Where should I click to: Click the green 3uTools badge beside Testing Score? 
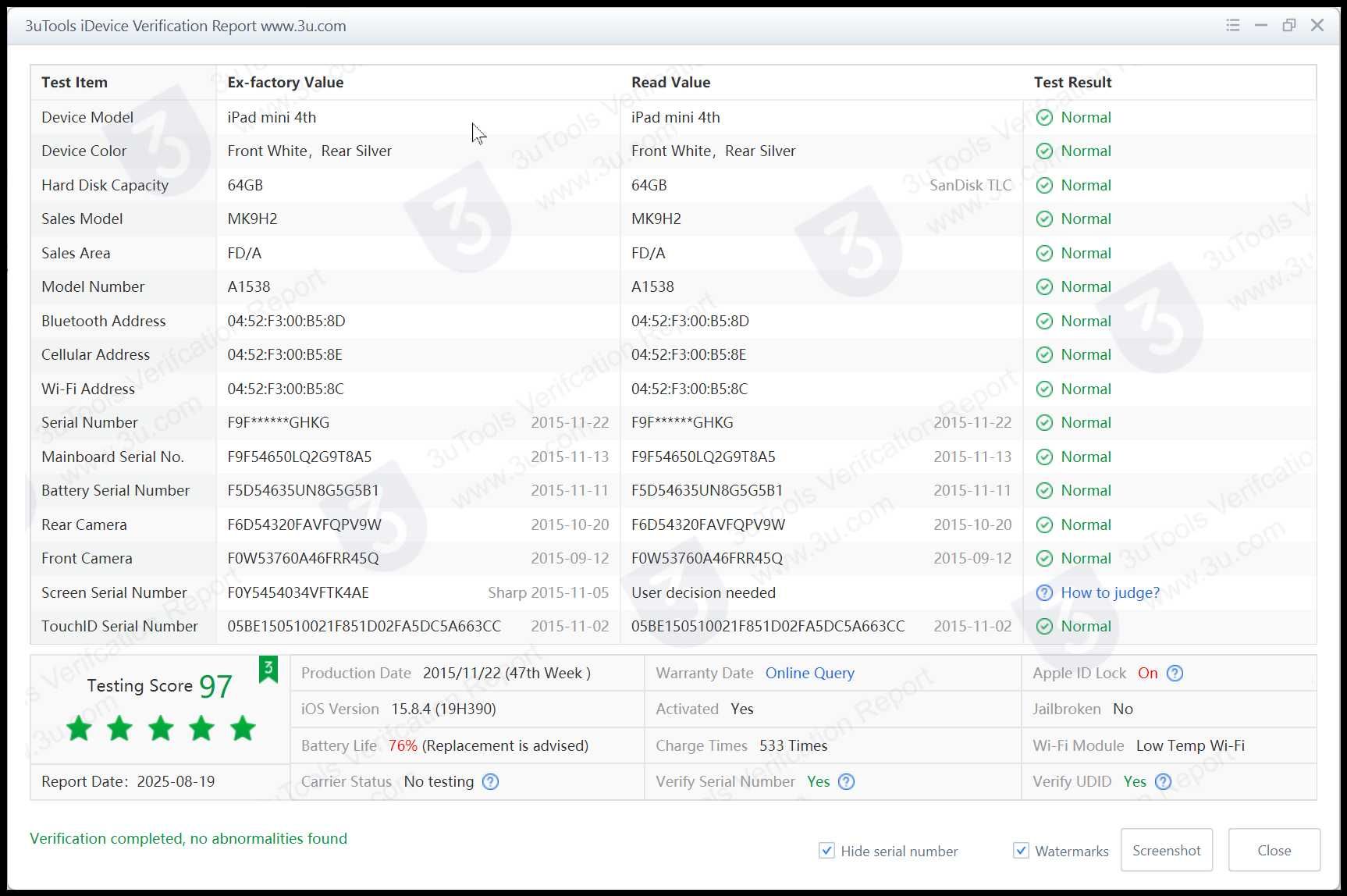[268, 669]
